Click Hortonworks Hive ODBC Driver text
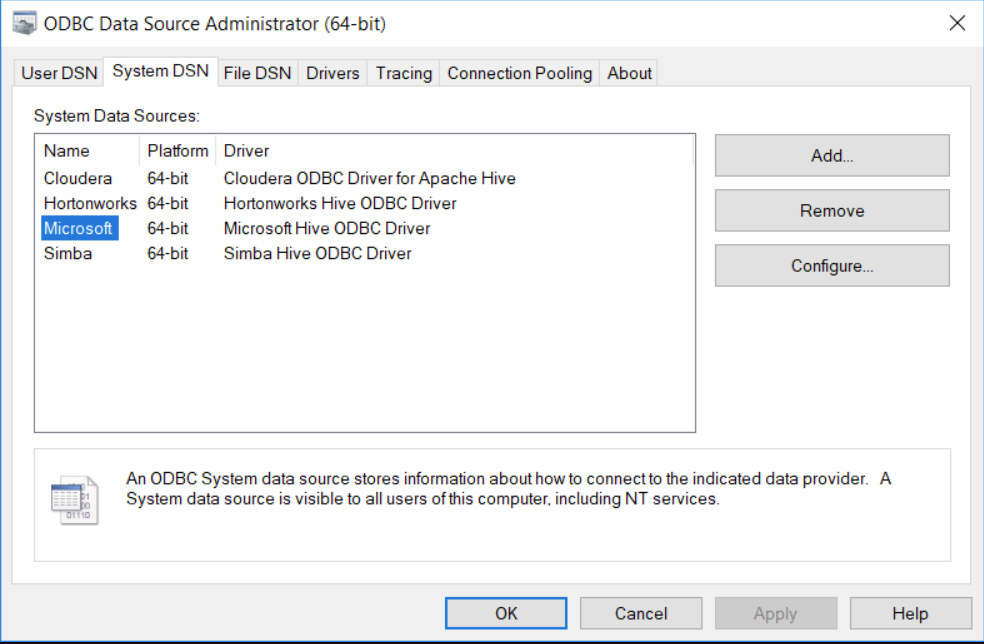Screen dimensions: 984x644 (340, 203)
